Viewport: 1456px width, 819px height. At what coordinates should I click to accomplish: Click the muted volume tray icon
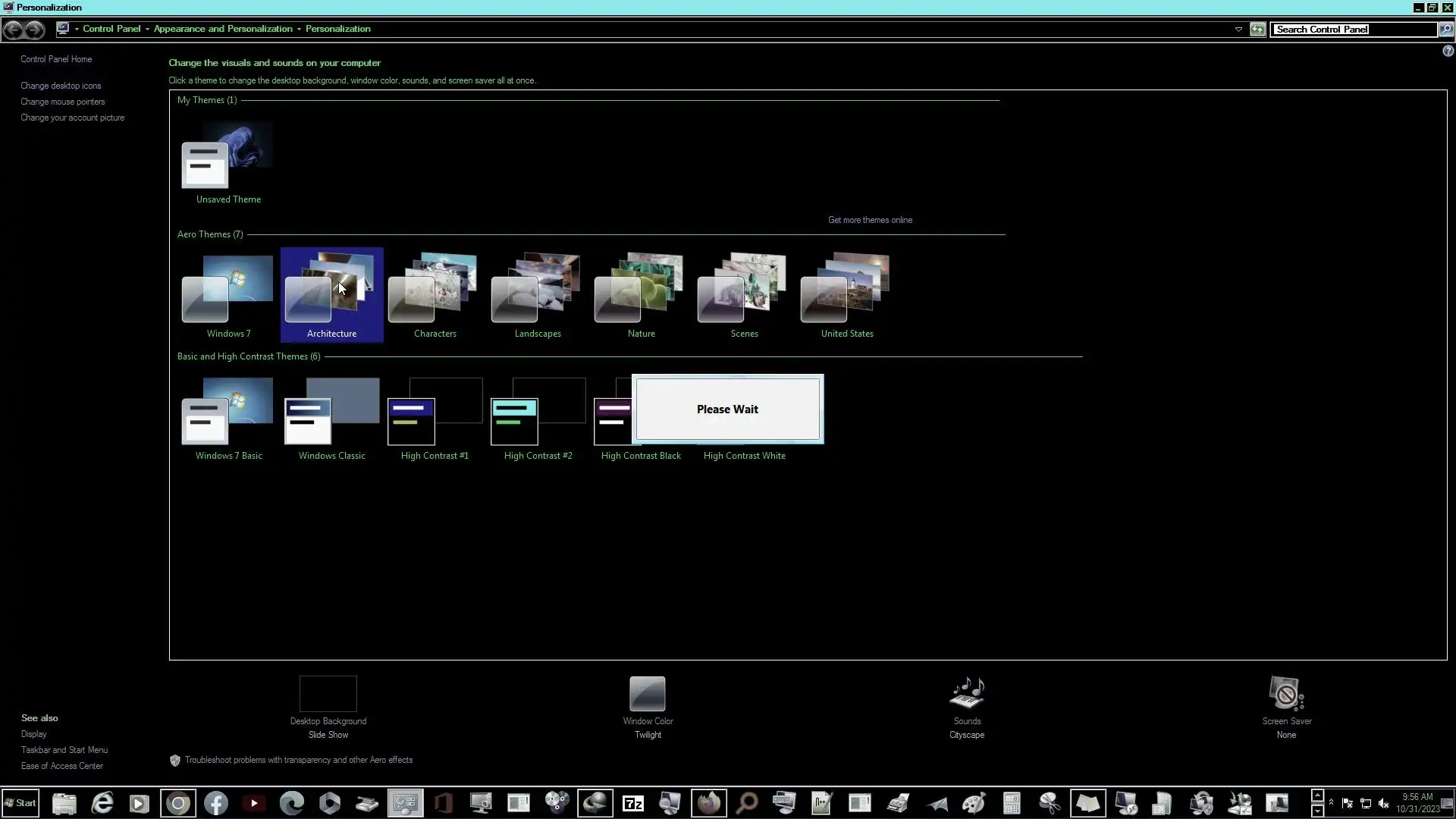coord(1384,804)
